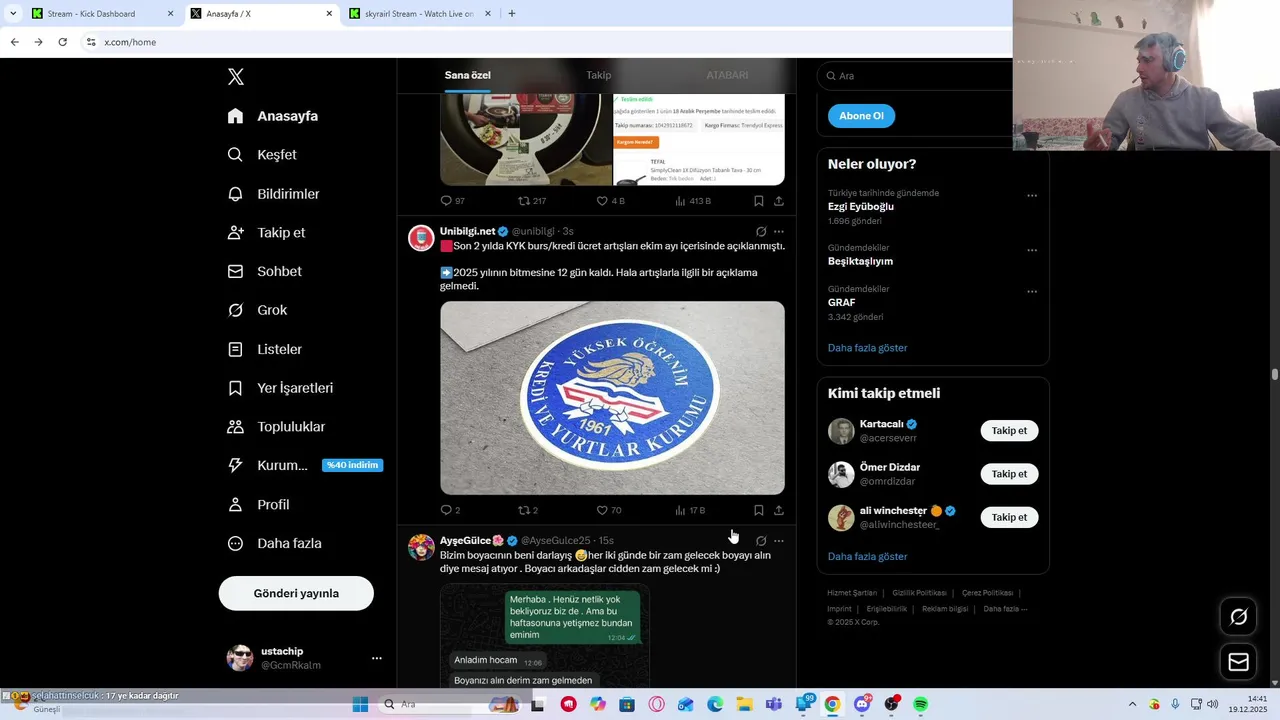Expand Daha fazla menu in sidebar
The width and height of the screenshot is (1280, 720).
(x=274, y=543)
